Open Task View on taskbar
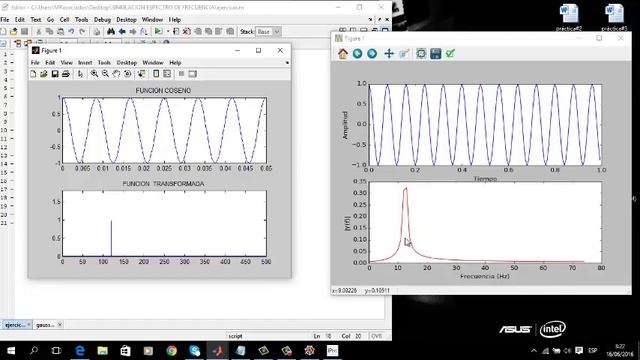 (57, 351)
